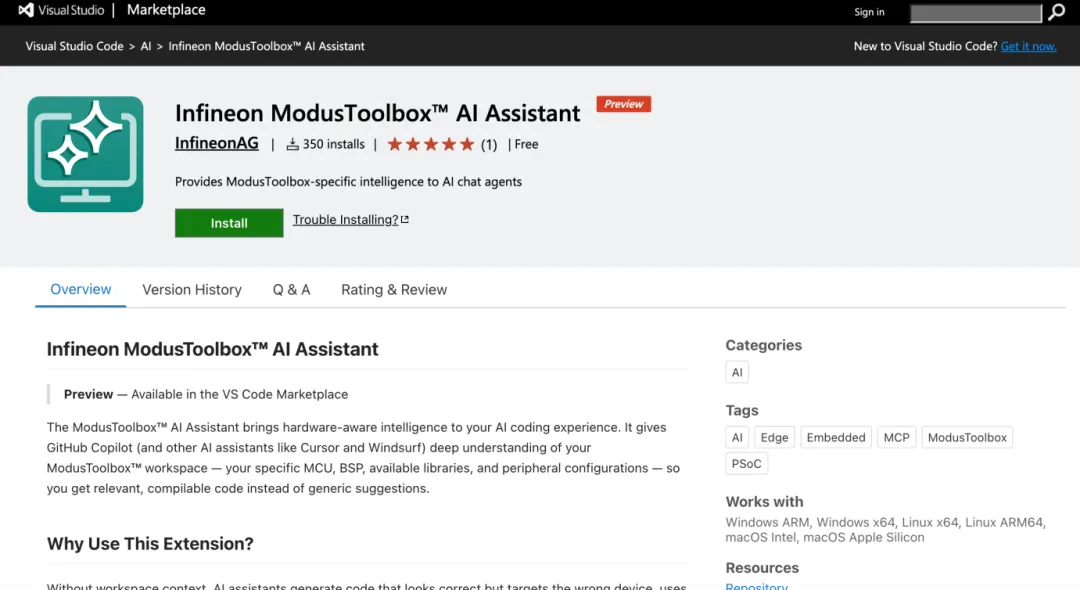Click the five-star rating icons
1080x590 pixels.
430,144
